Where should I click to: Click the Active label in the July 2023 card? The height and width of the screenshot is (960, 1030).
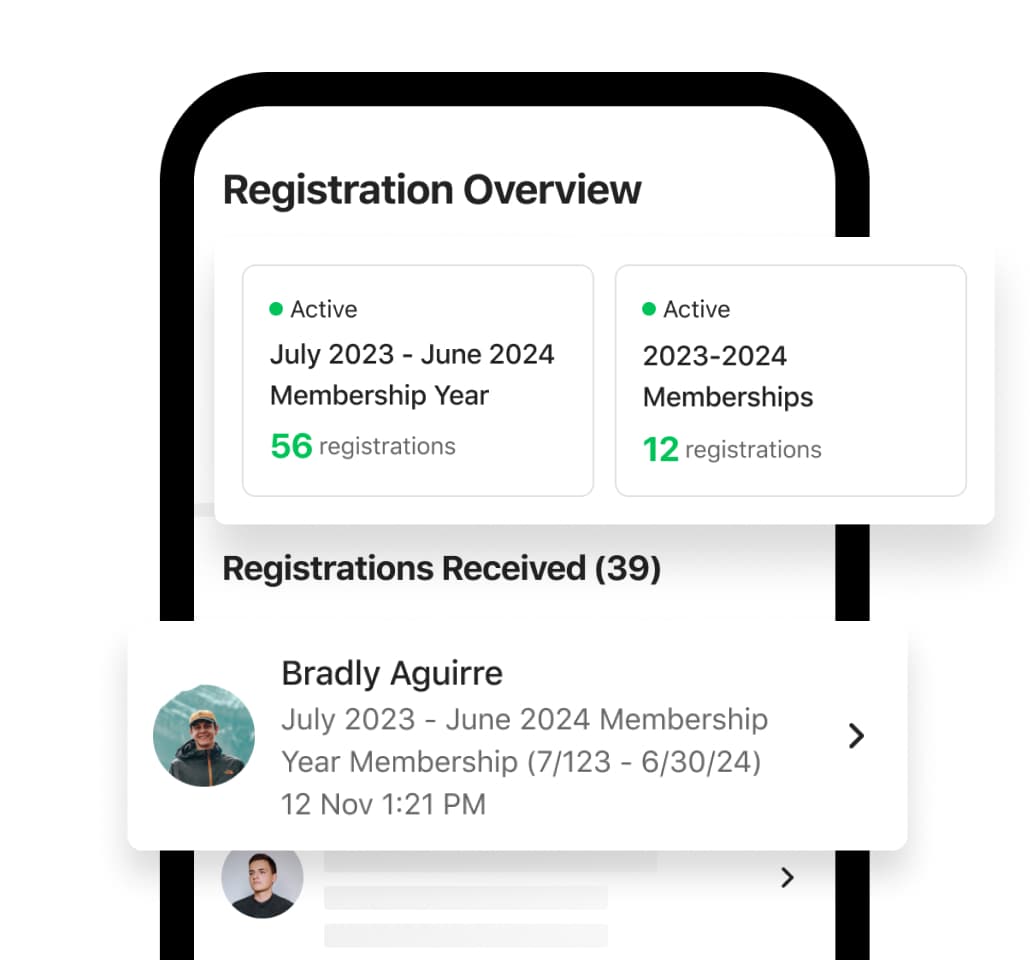tap(323, 309)
